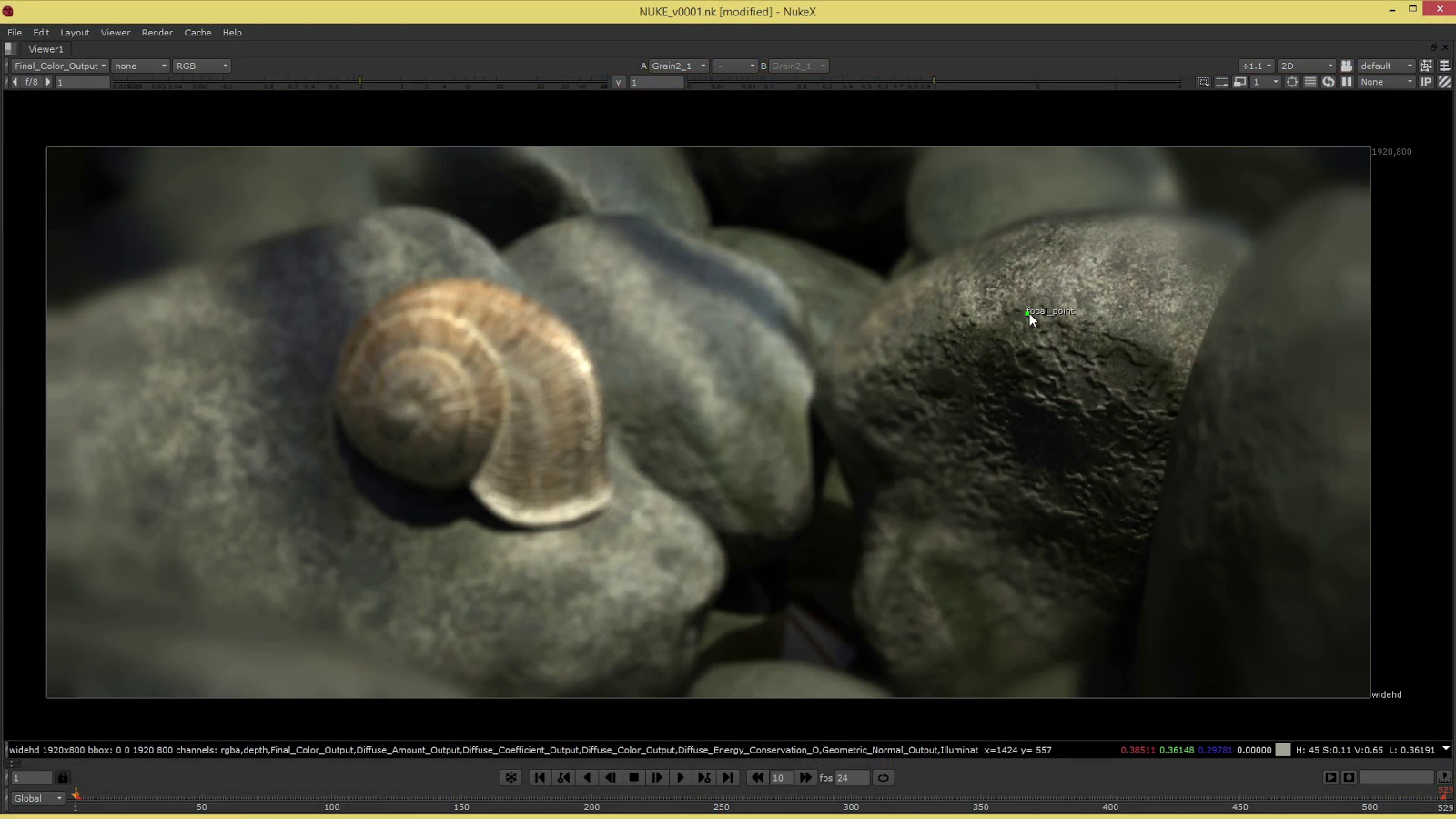The image size is (1456, 819).
Task: Pause viewer updating with the pause icon
Action: coord(1347,82)
